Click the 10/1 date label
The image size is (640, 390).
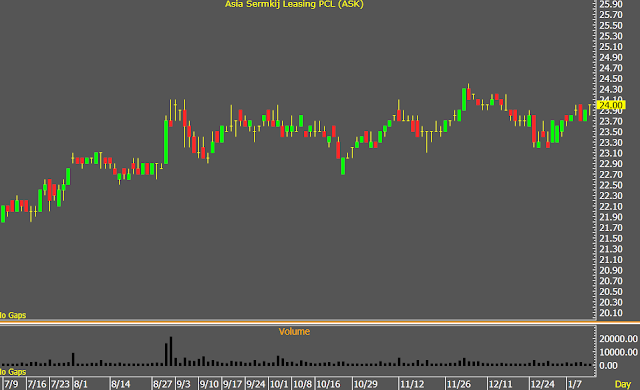tap(279, 384)
